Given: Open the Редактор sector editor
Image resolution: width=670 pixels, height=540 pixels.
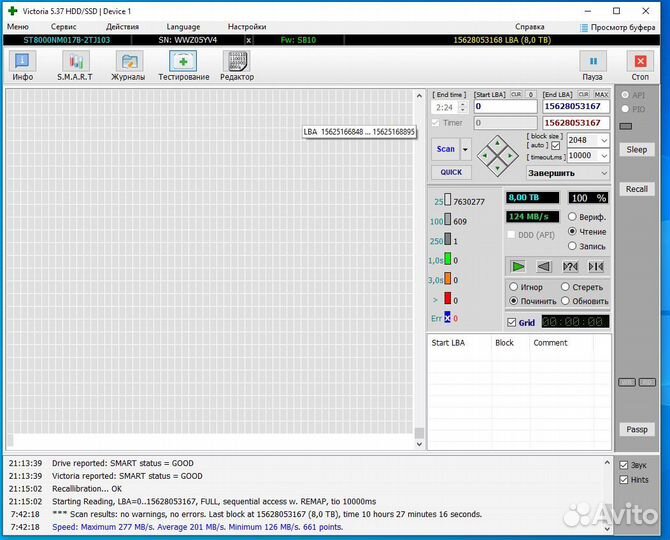Looking at the screenshot, I should pos(237,65).
